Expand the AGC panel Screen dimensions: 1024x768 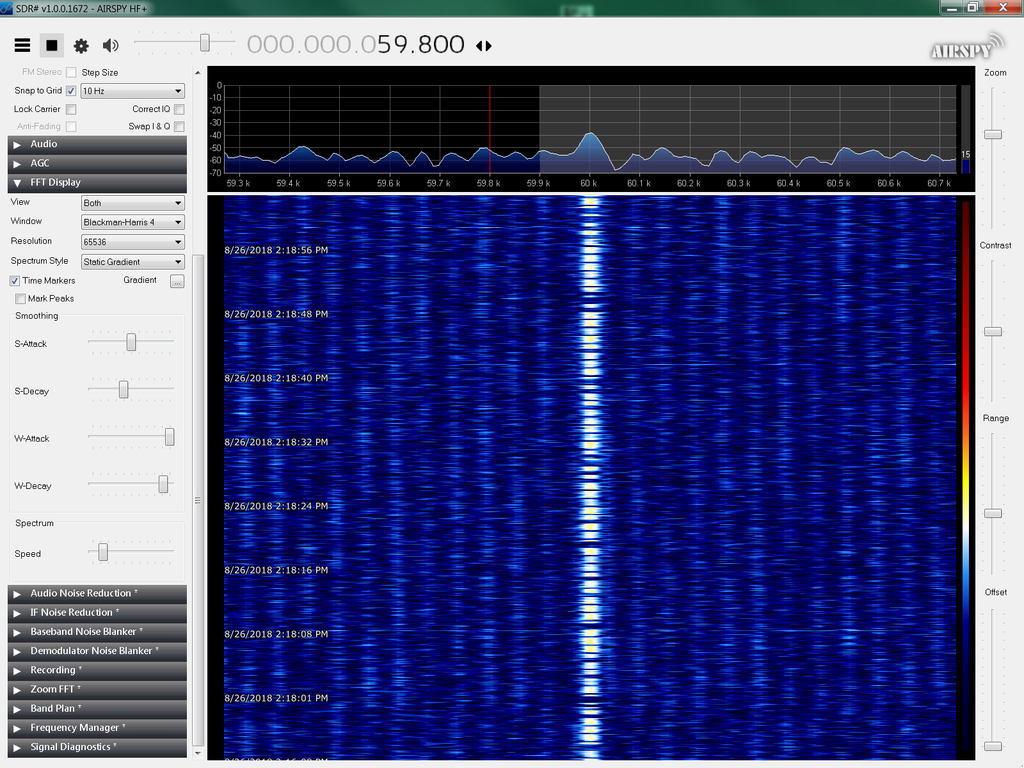[x=97, y=163]
